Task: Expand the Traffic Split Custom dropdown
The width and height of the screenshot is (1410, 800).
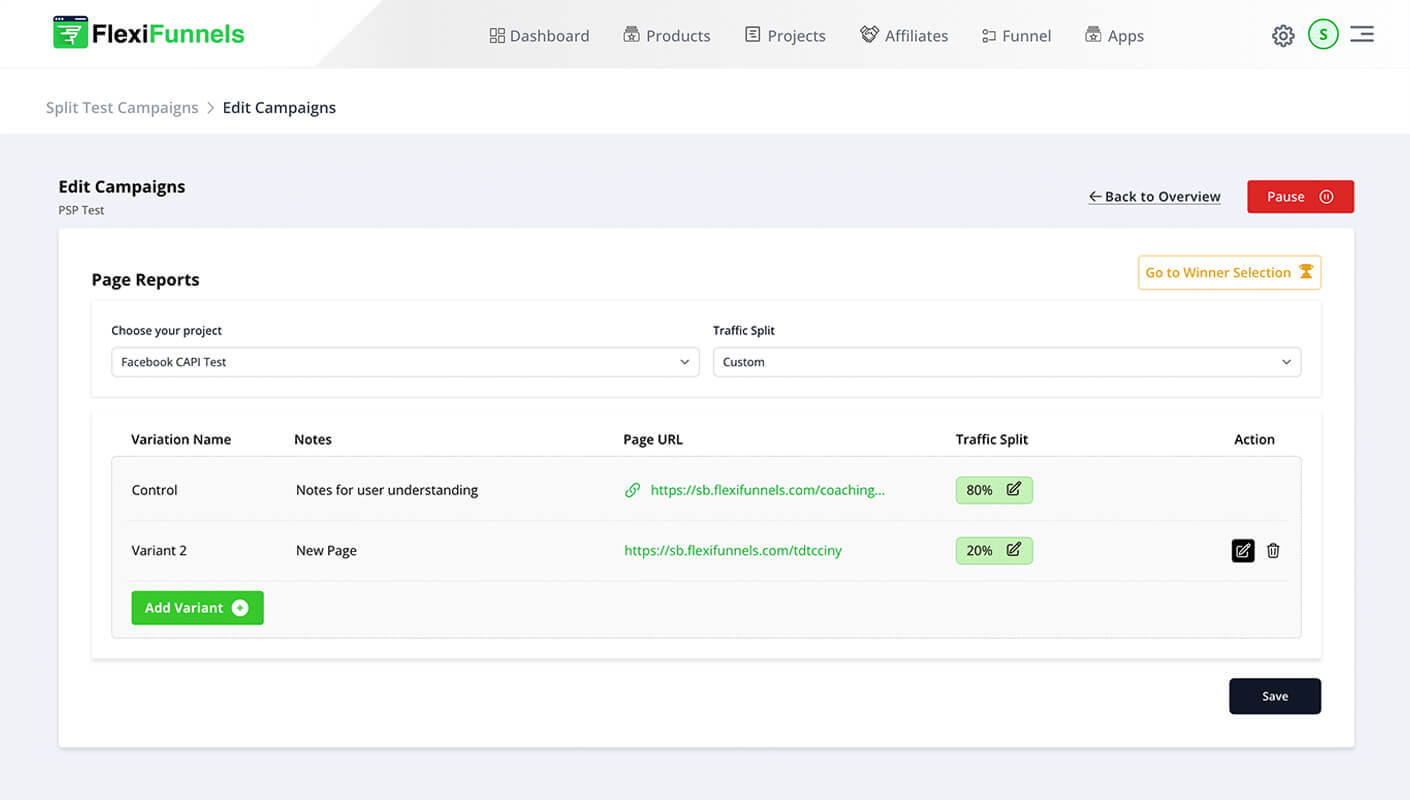Action: pos(1005,362)
